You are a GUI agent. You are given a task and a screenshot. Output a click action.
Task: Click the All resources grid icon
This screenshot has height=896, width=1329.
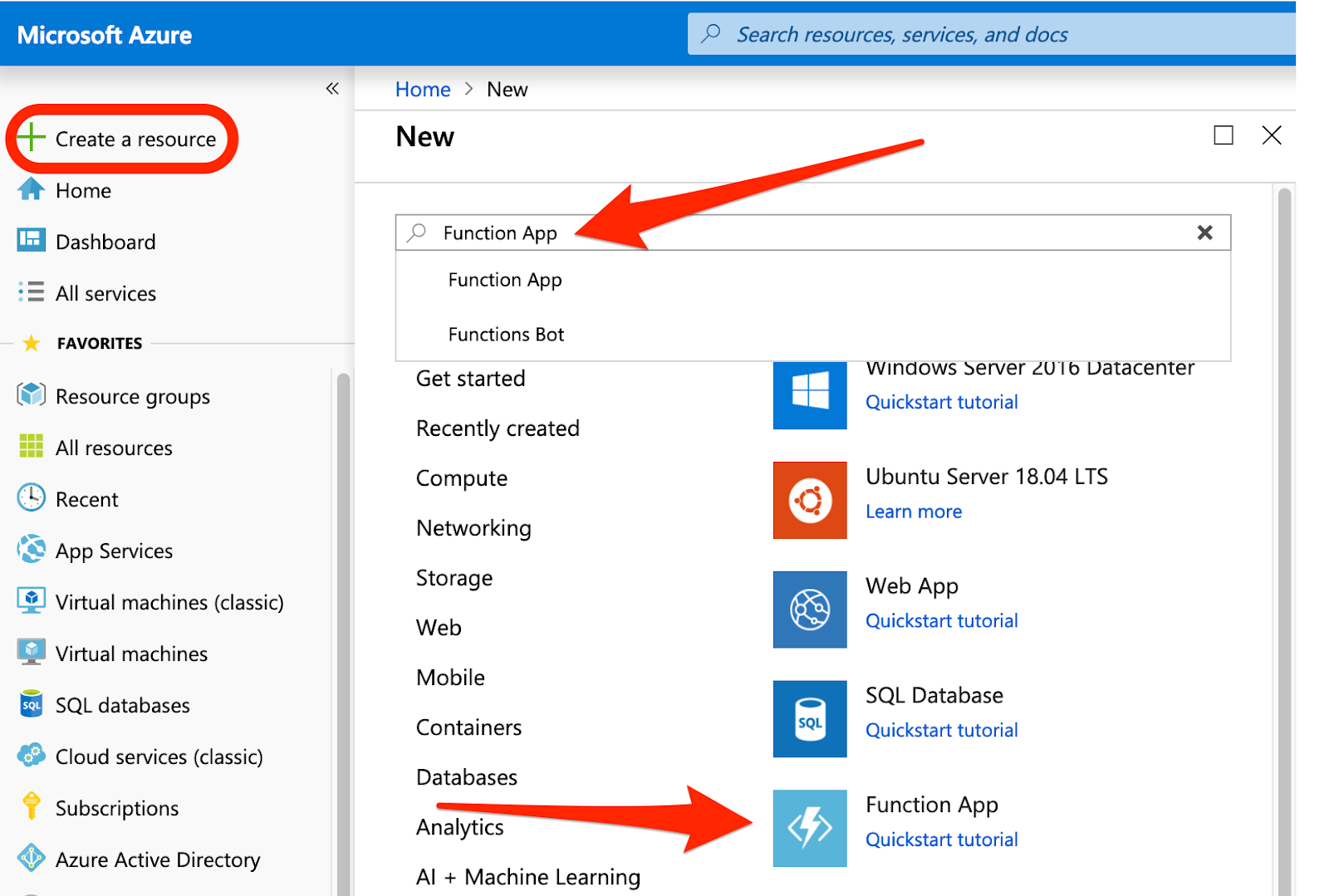[x=32, y=447]
